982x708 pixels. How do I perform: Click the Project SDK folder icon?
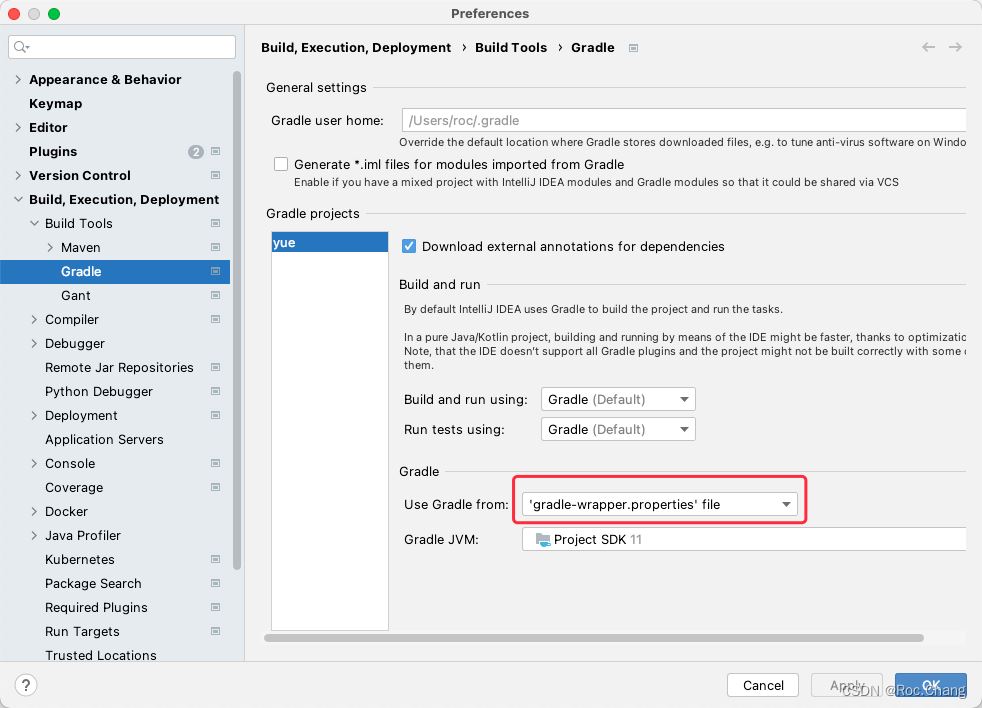[542, 539]
